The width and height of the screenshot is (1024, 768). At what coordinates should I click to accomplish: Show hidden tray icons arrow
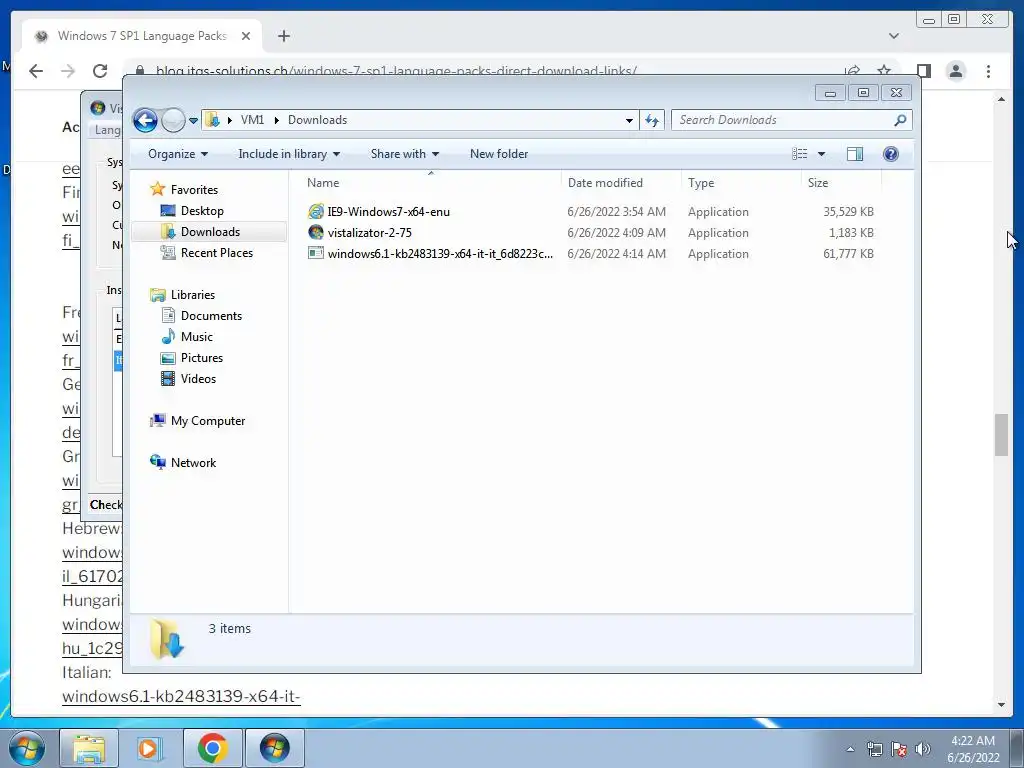850,749
